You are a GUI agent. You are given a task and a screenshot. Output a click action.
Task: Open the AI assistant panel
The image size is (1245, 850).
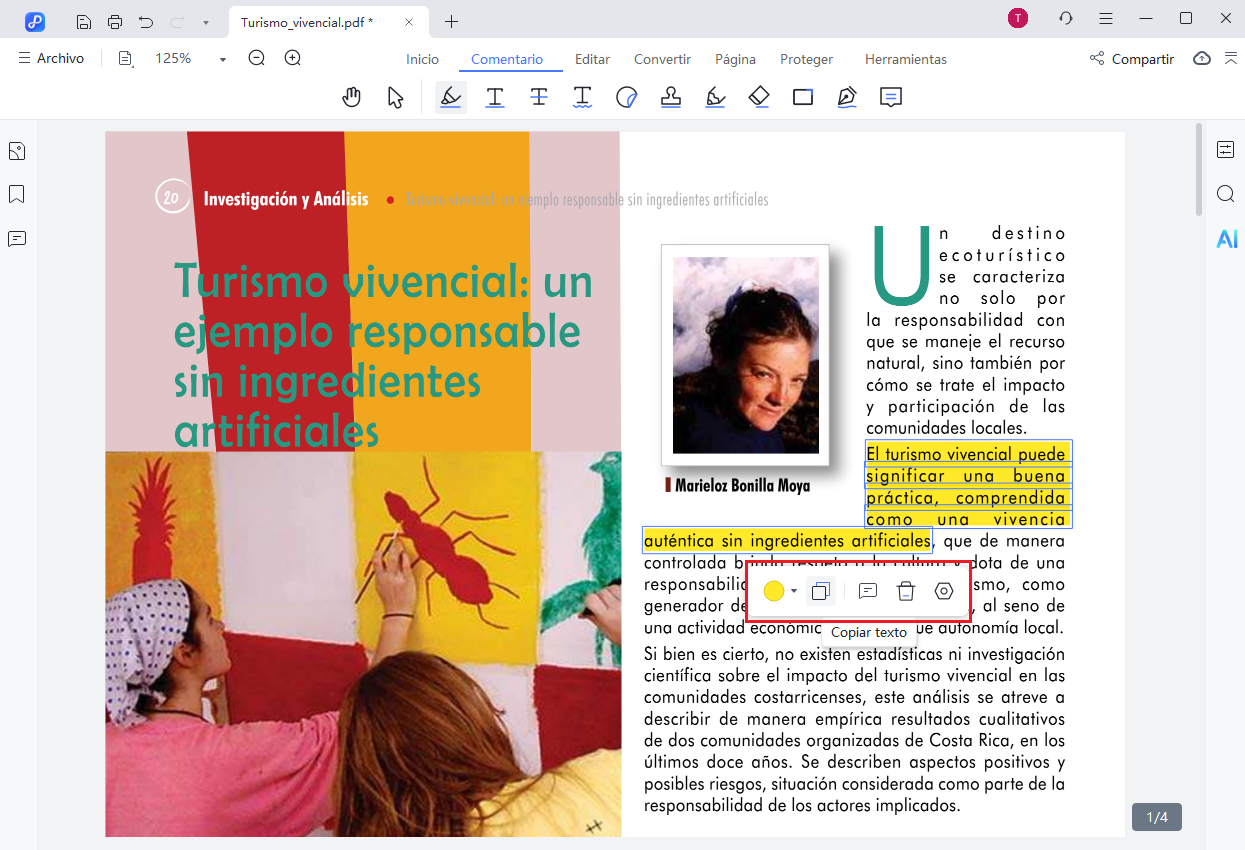coord(1226,239)
